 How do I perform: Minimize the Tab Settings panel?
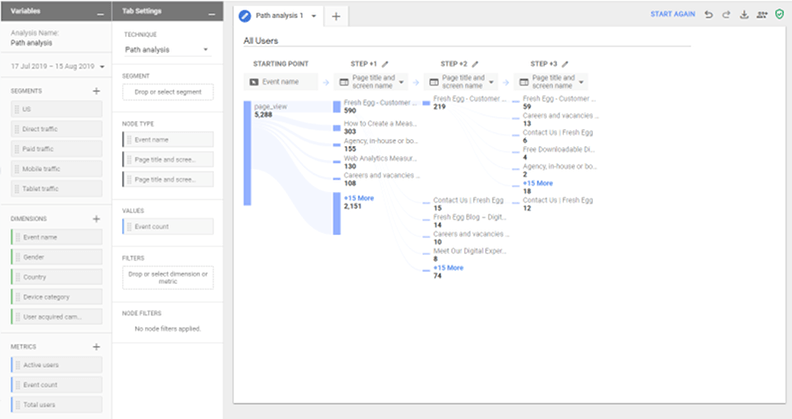[x=212, y=14]
